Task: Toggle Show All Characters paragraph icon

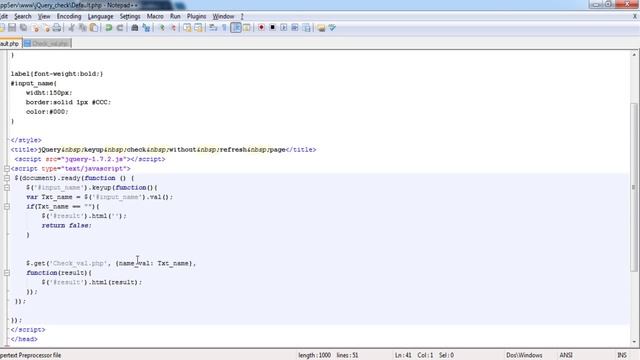Action: coord(224,28)
